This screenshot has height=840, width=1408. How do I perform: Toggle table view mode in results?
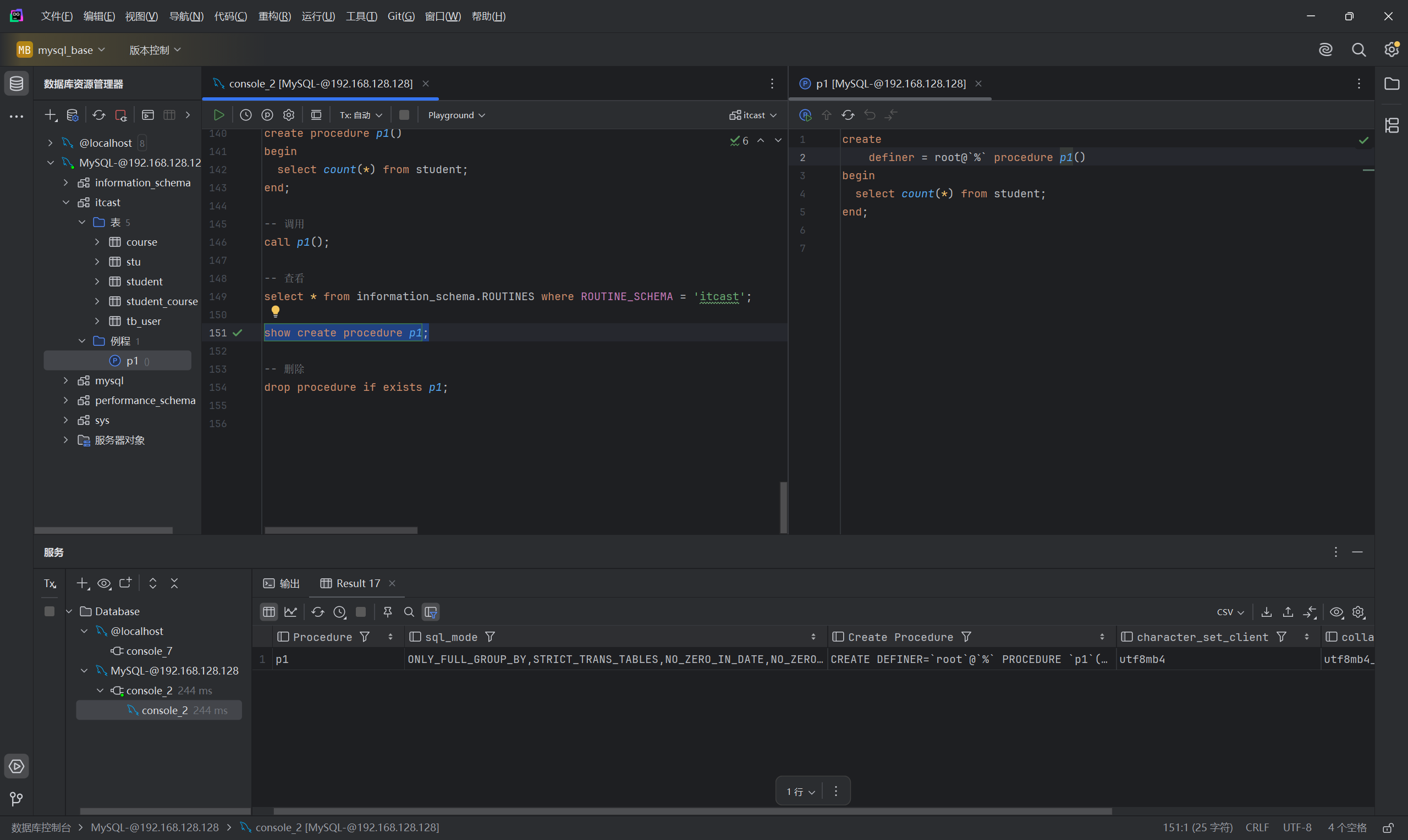tap(269, 612)
